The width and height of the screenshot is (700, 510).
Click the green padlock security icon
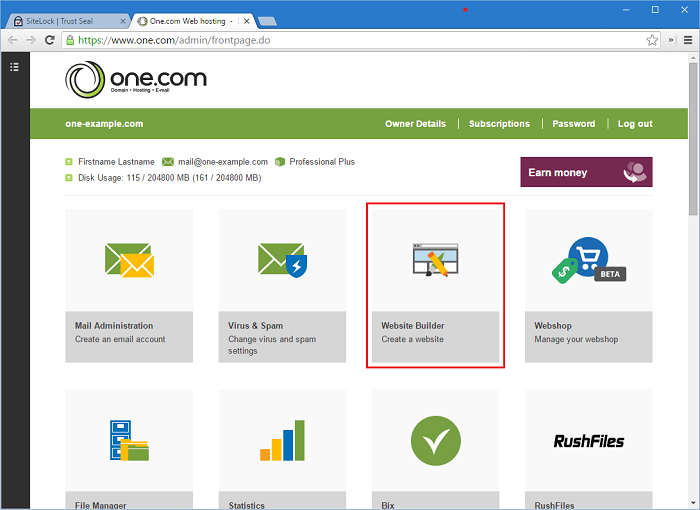pos(70,40)
